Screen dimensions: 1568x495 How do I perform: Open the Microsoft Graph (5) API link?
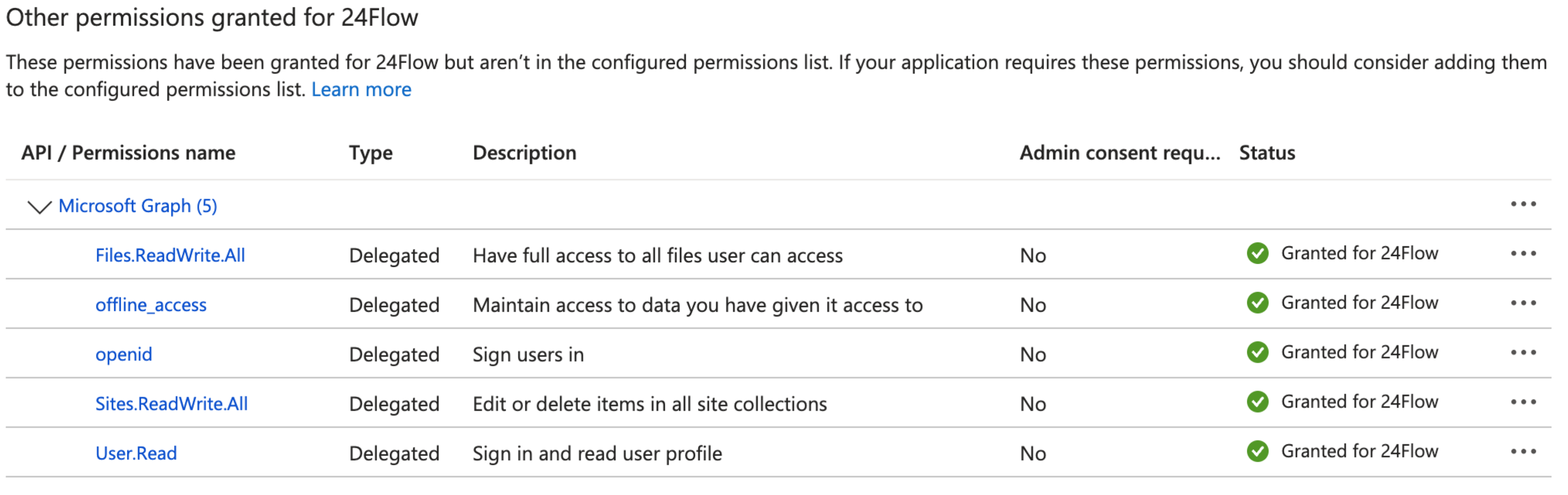[x=137, y=206]
